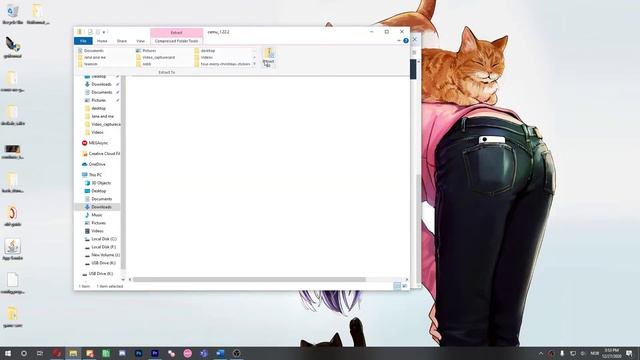
Task: Open the desktop folder in the navigation pane
Action: 98,108
